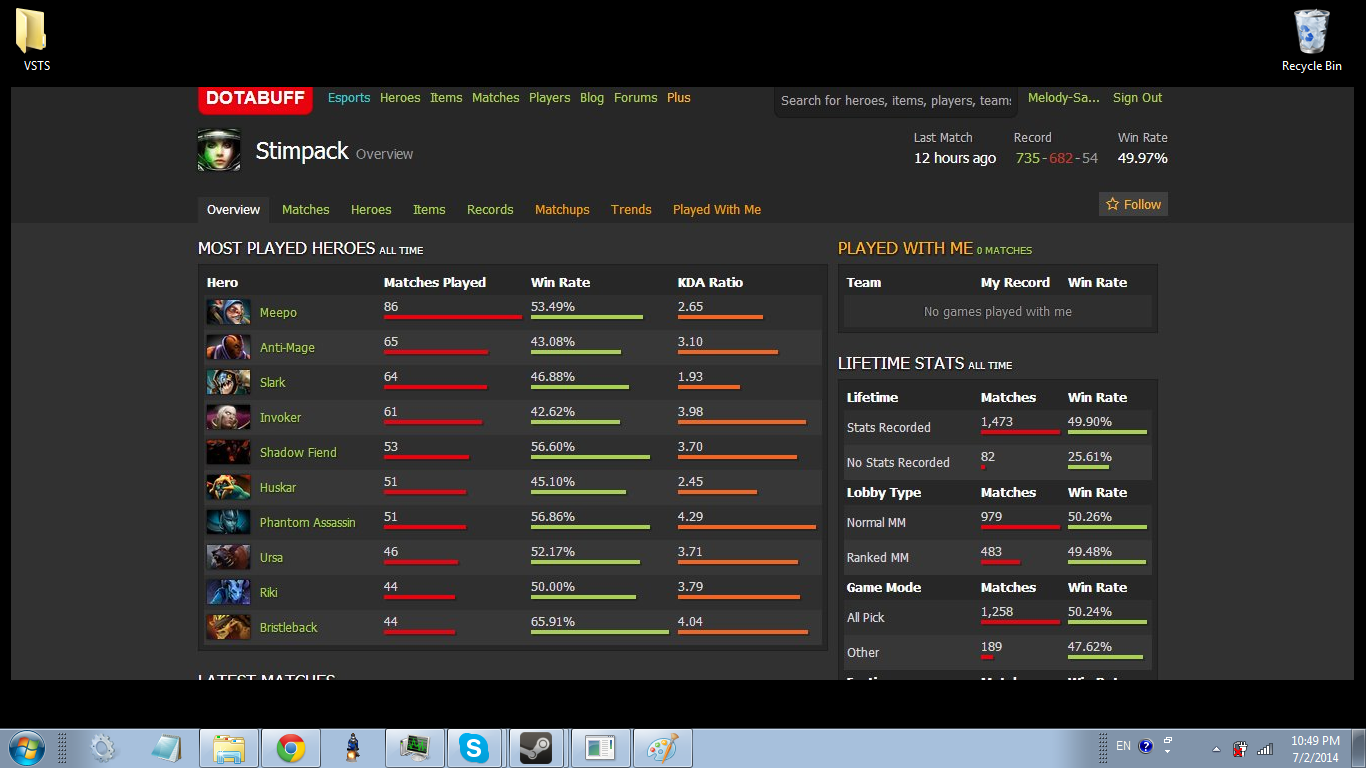The width and height of the screenshot is (1366, 768).
Task: Click the Shadow Fiend hero portrait
Action: click(229, 452)
